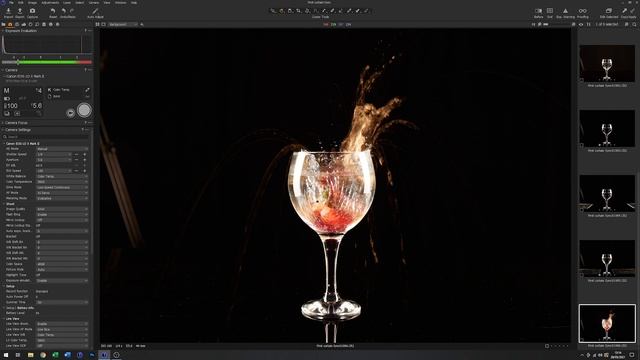Click the cursor tools row in top toolbar
Screen dimensions: 640x360
click(x=320, y=11)
